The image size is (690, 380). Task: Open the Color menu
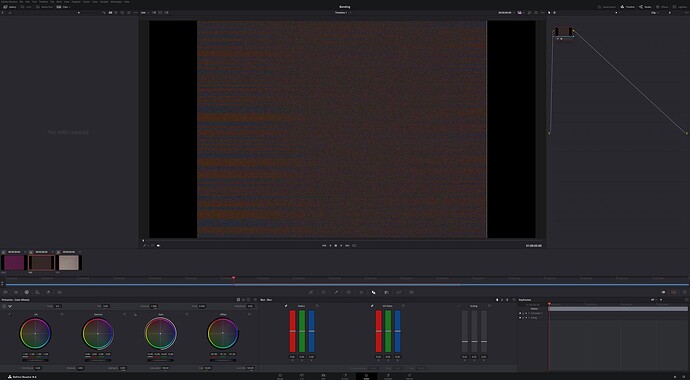click(95, 2)
